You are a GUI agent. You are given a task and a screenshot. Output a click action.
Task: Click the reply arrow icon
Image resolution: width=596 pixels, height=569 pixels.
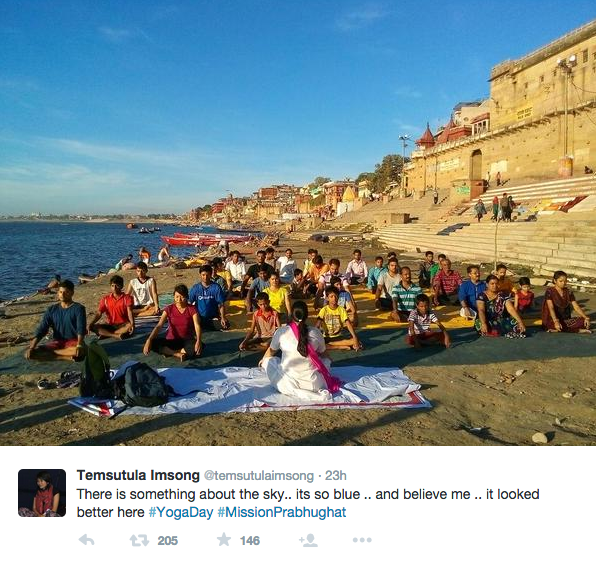86,540
